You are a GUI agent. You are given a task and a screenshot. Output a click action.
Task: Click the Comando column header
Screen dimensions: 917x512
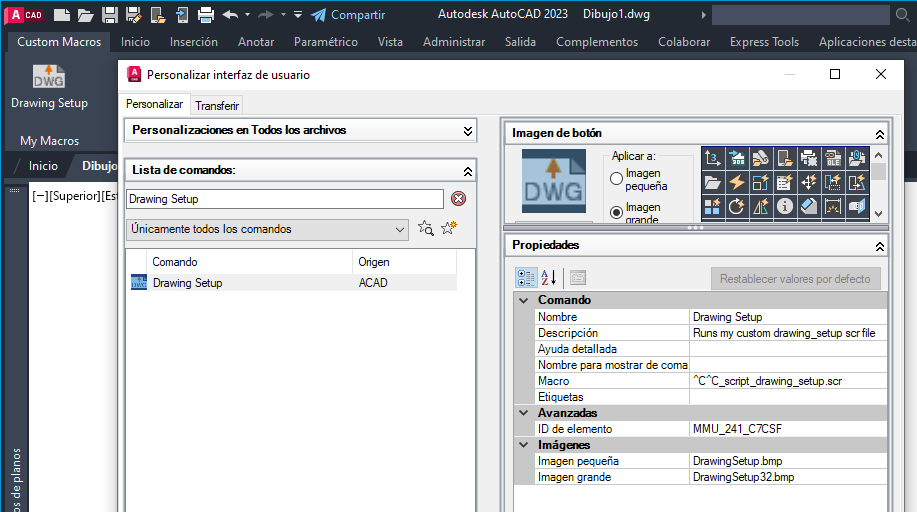tap(250, 262)
